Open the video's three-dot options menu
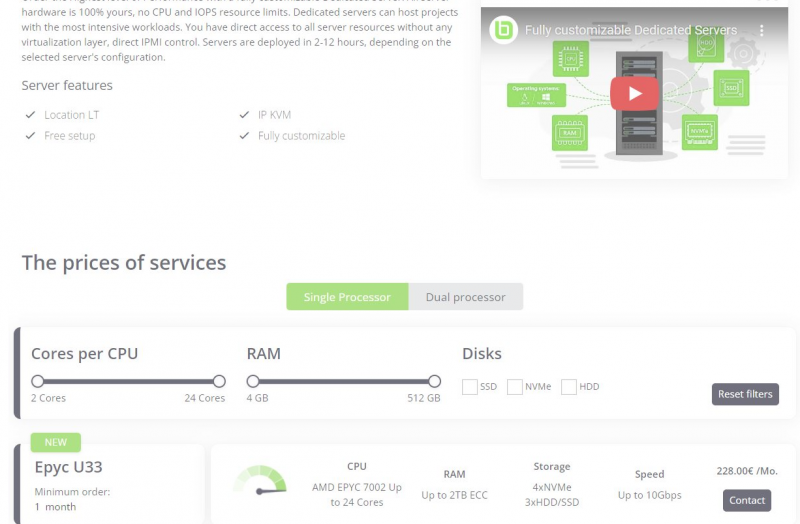Image resolution: width=800 pixels, height=524 pixels. click(x=761, y=31)
